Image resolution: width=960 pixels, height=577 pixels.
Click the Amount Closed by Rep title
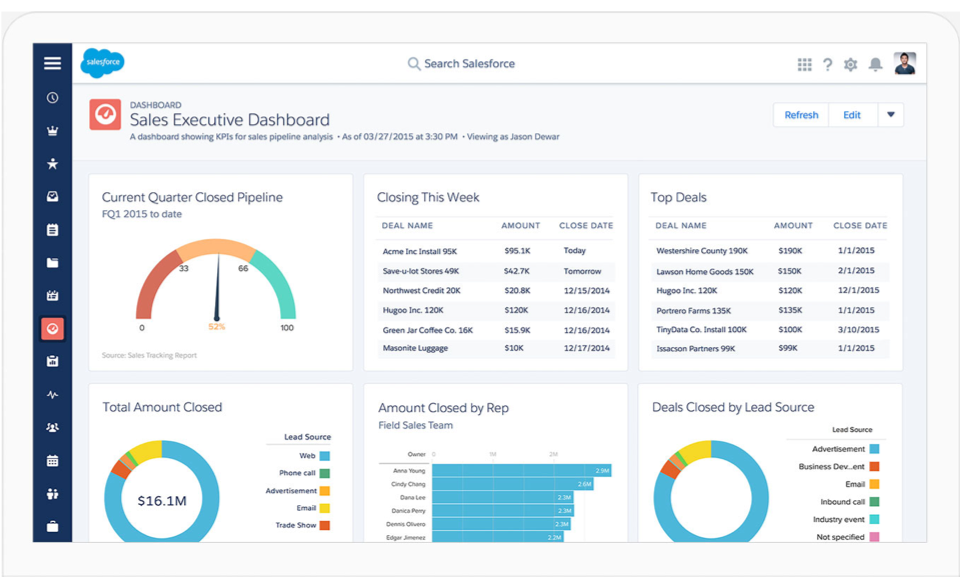[x=443, y=408]
